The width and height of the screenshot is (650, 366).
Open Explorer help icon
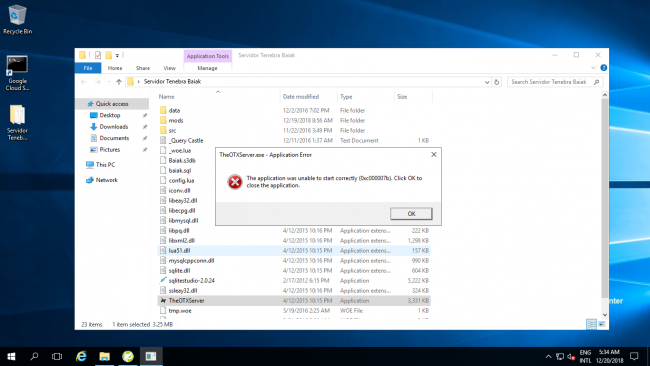point(604,68)
